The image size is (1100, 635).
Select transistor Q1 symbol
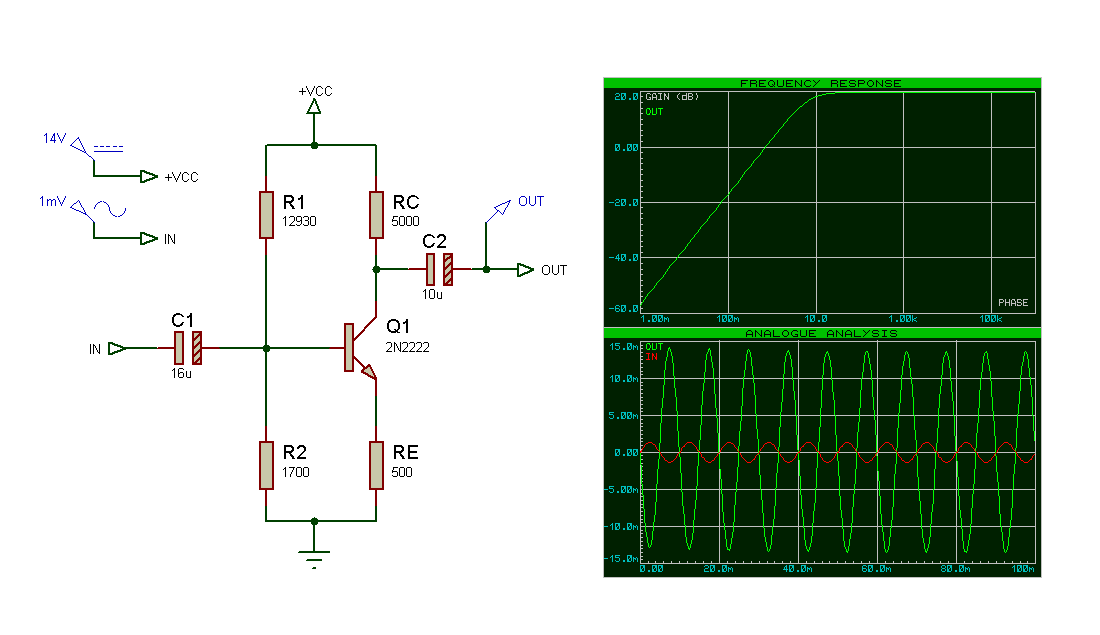point(360,348)
